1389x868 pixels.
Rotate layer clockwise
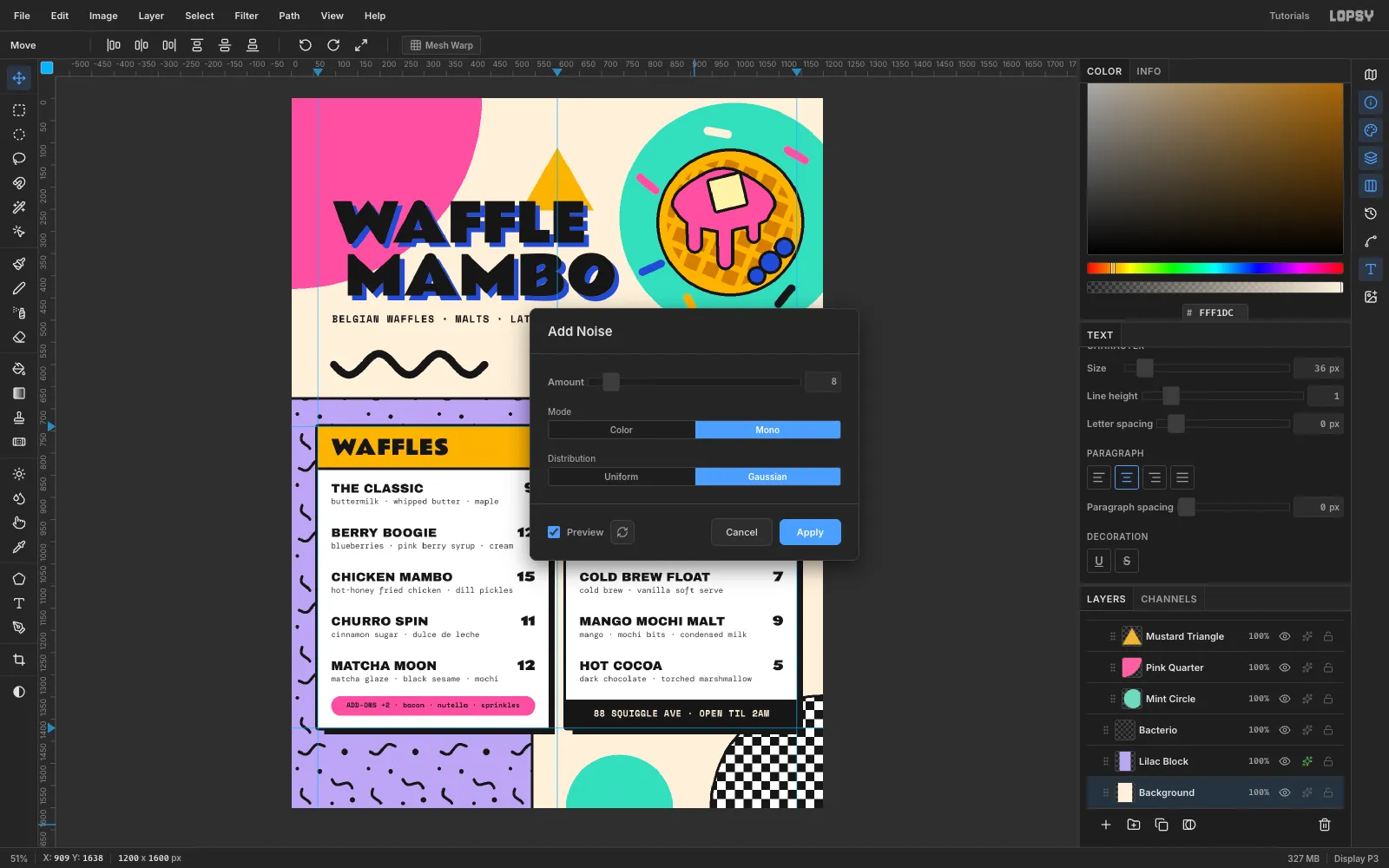[x=333, y=45]
